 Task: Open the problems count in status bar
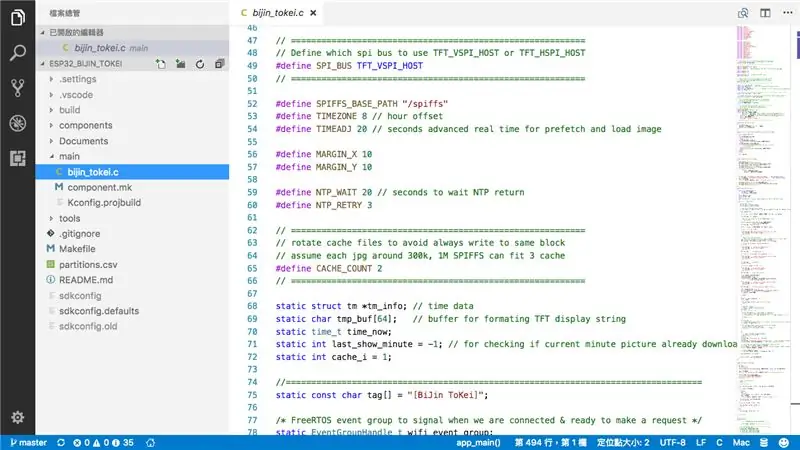pyautogui.click(x=103, y=442)
